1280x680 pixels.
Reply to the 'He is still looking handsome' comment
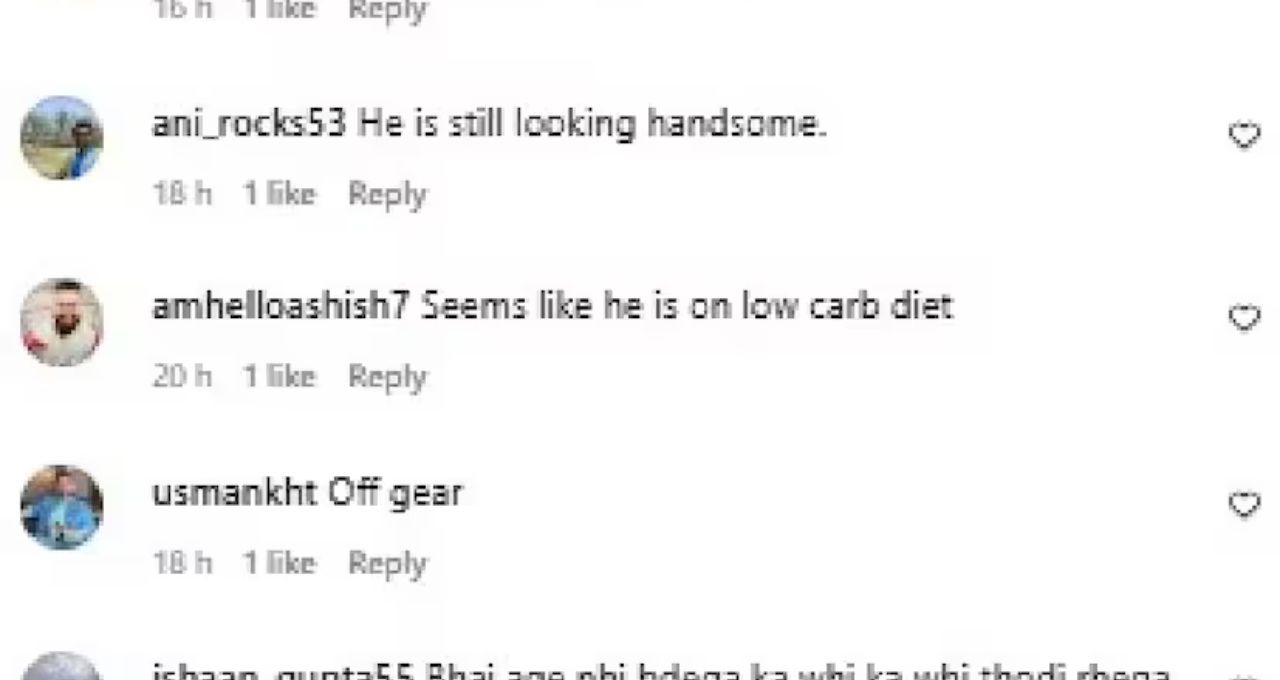coord(387,194)
